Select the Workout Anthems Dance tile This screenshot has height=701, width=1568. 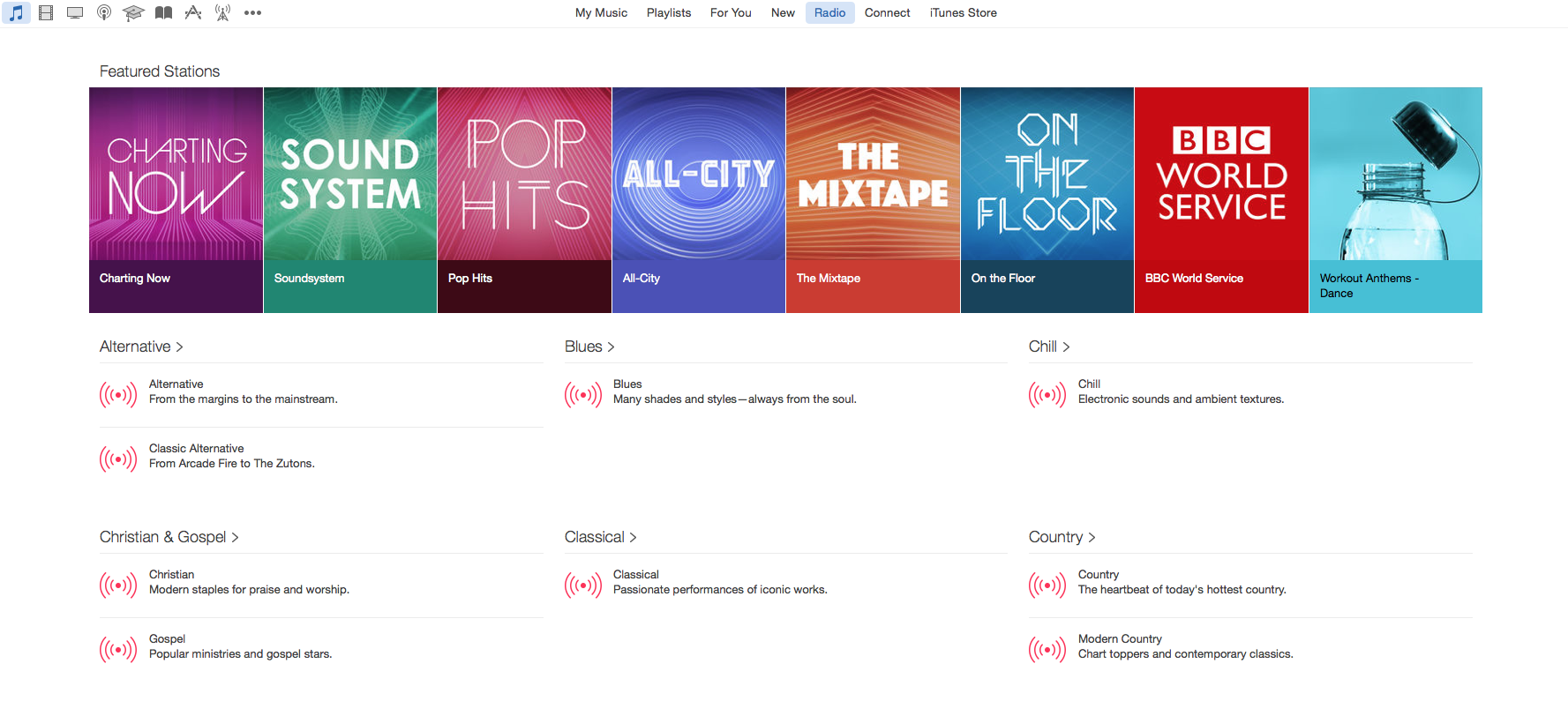(1395, 199)
